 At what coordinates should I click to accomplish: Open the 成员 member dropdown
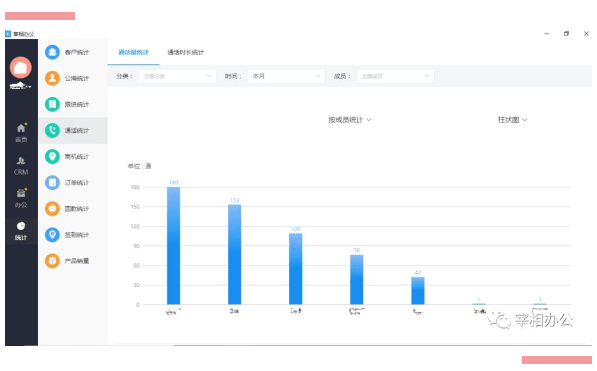tap(395, 76)
